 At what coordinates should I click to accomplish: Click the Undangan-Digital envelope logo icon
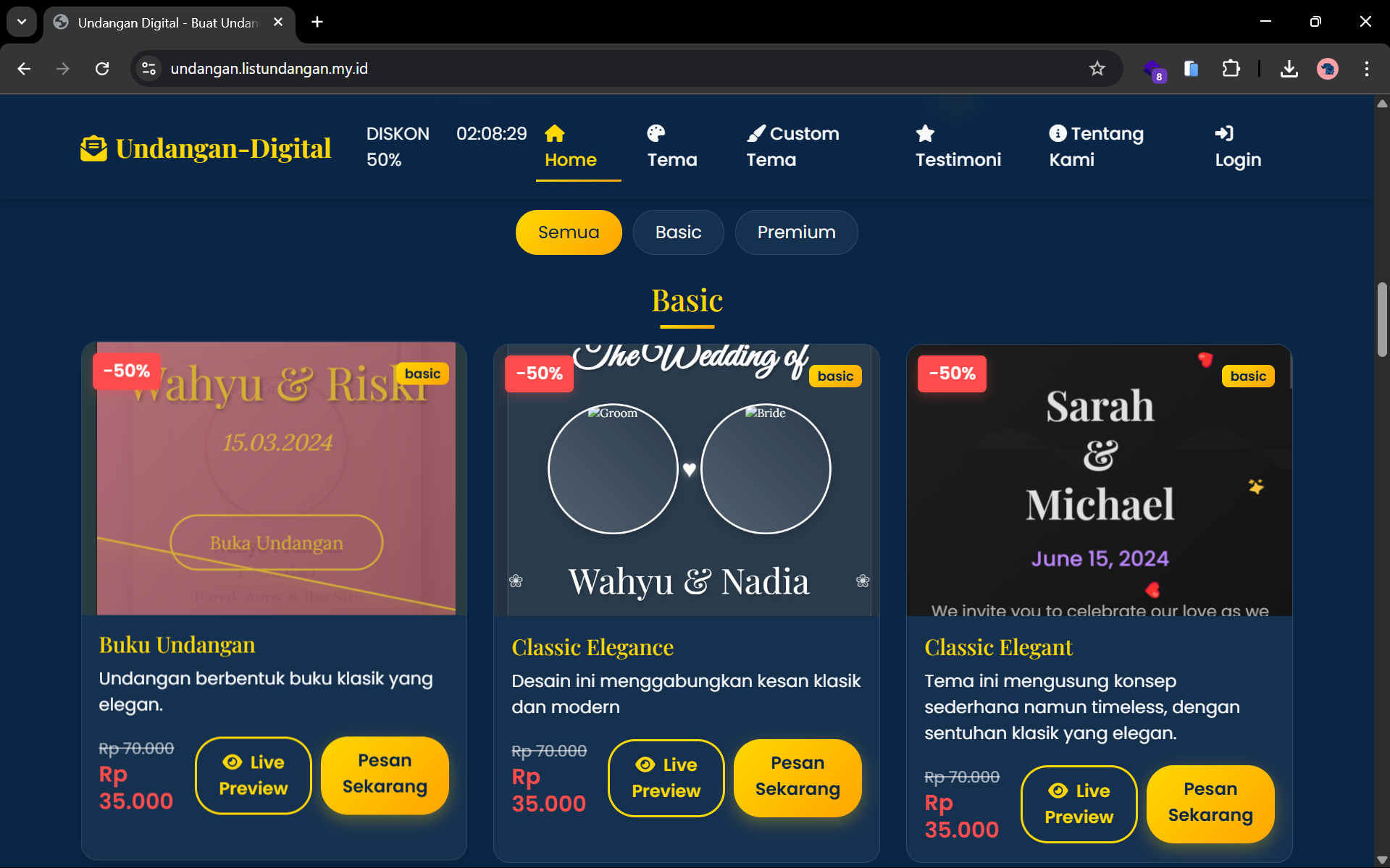point(93,148)
